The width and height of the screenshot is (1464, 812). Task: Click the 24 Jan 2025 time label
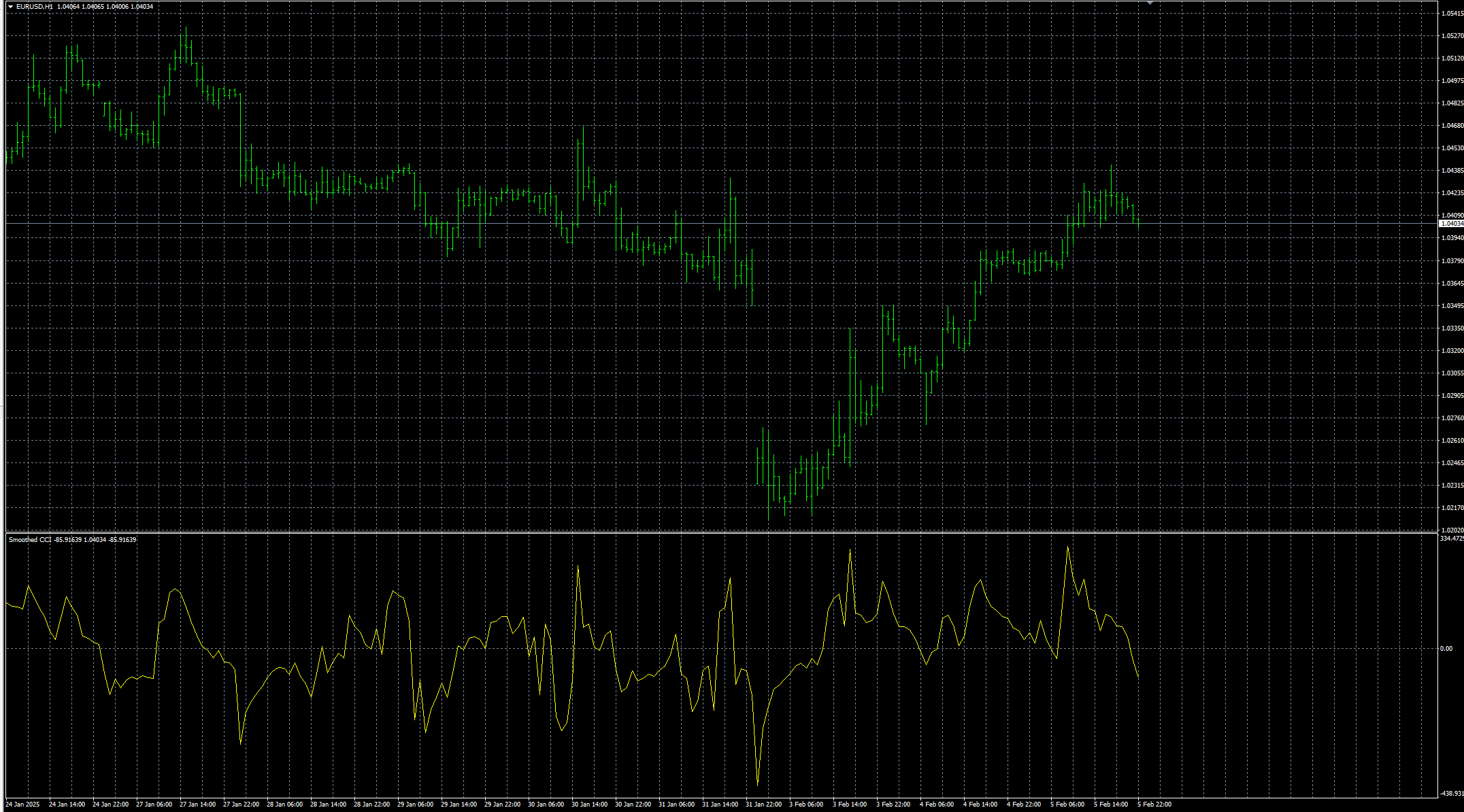[22, 805]
